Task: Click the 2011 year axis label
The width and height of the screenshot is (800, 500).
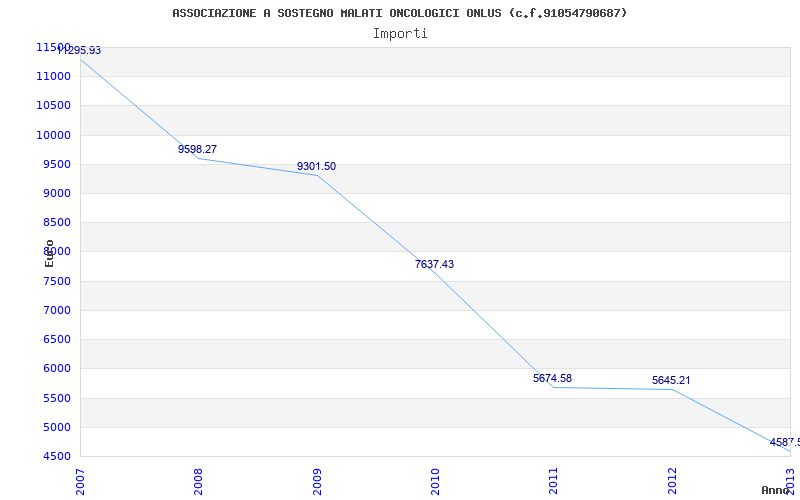Action: click(554, 481)
